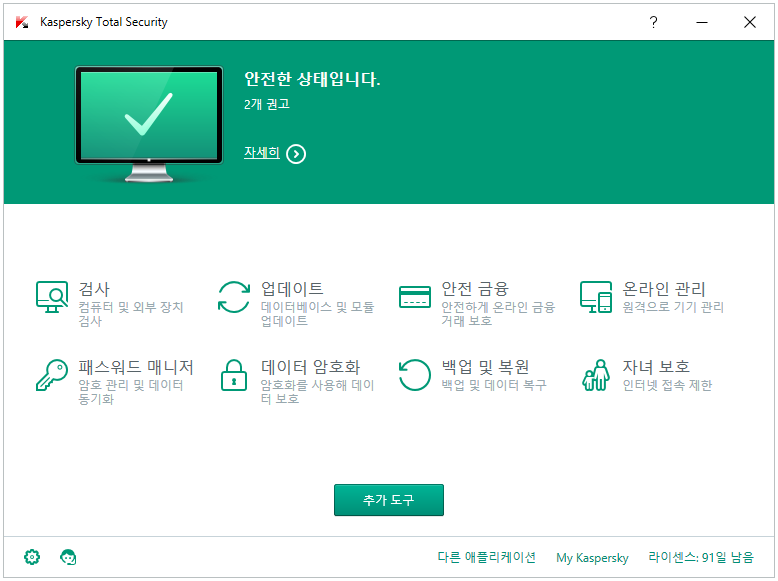Click the 검사 heading text

tap(94, 289)
